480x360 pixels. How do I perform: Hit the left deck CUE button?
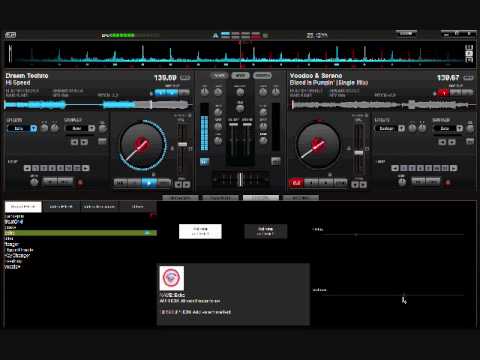(x=120, y=183)
